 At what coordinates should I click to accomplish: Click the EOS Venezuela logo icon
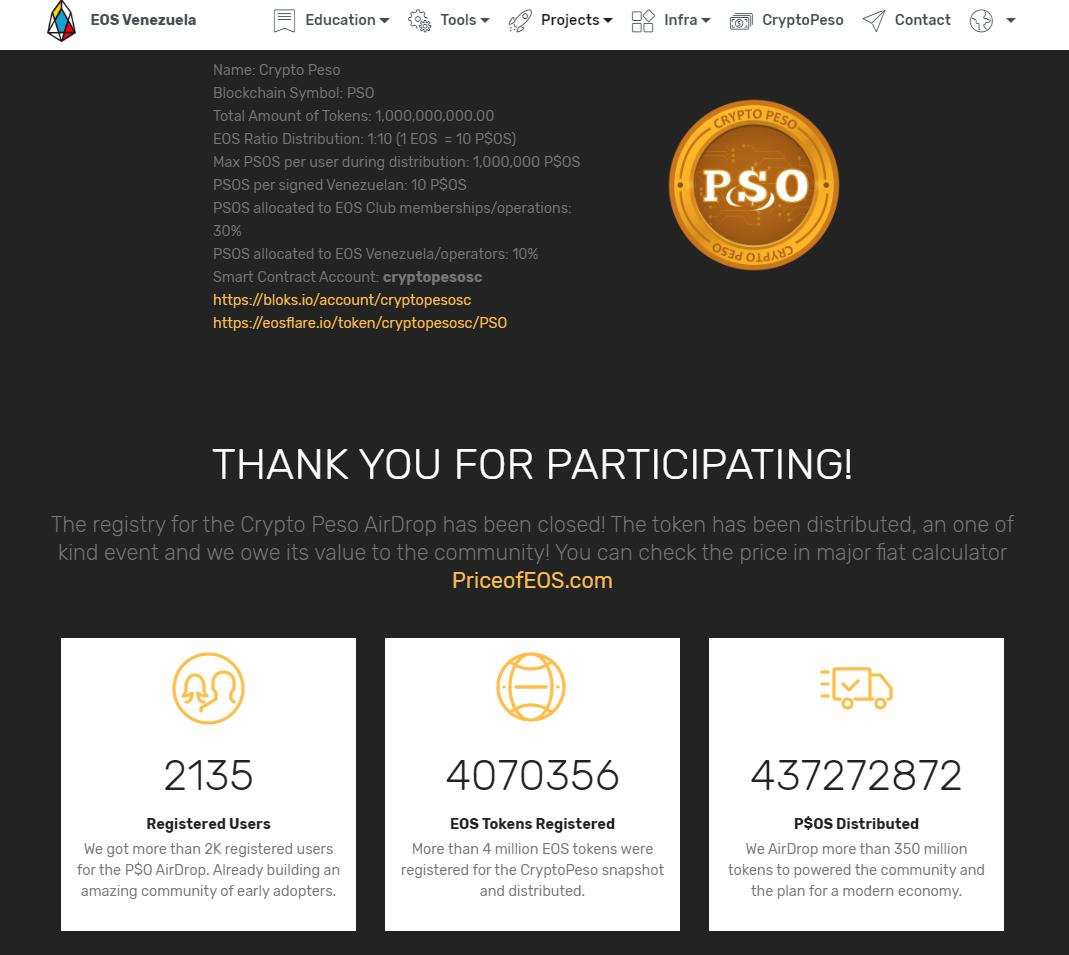[x=61, y=20]
